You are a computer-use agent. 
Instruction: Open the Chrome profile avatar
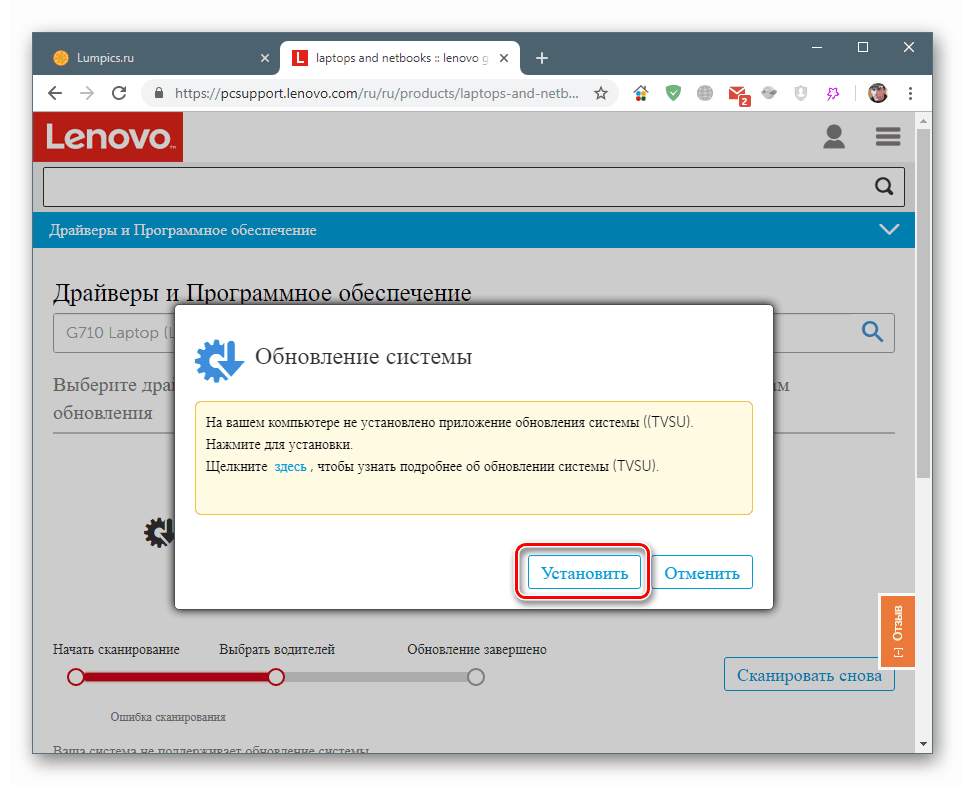(x=878, y=93)
